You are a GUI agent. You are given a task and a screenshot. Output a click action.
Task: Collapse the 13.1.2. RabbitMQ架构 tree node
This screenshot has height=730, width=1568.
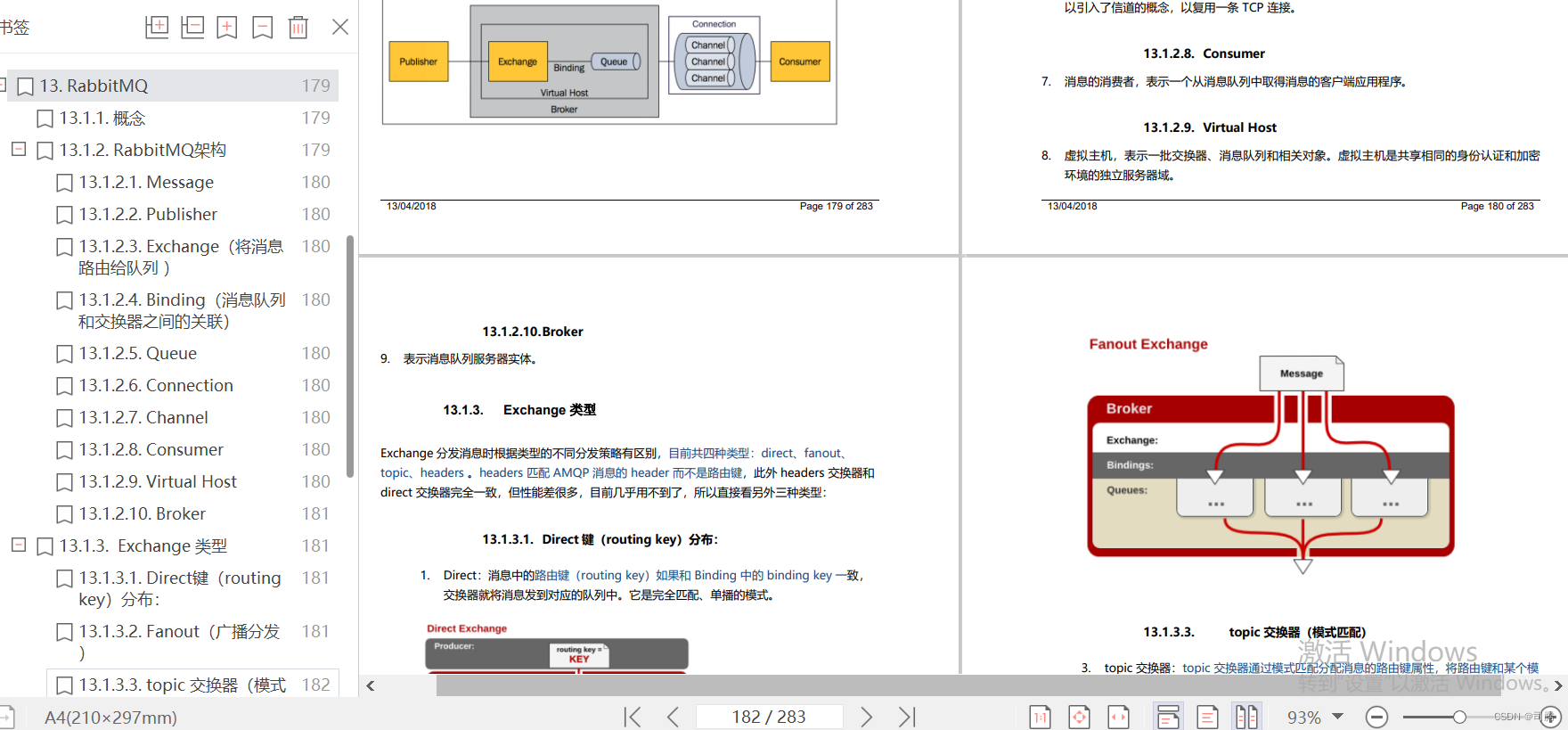[x=18, y=149]
